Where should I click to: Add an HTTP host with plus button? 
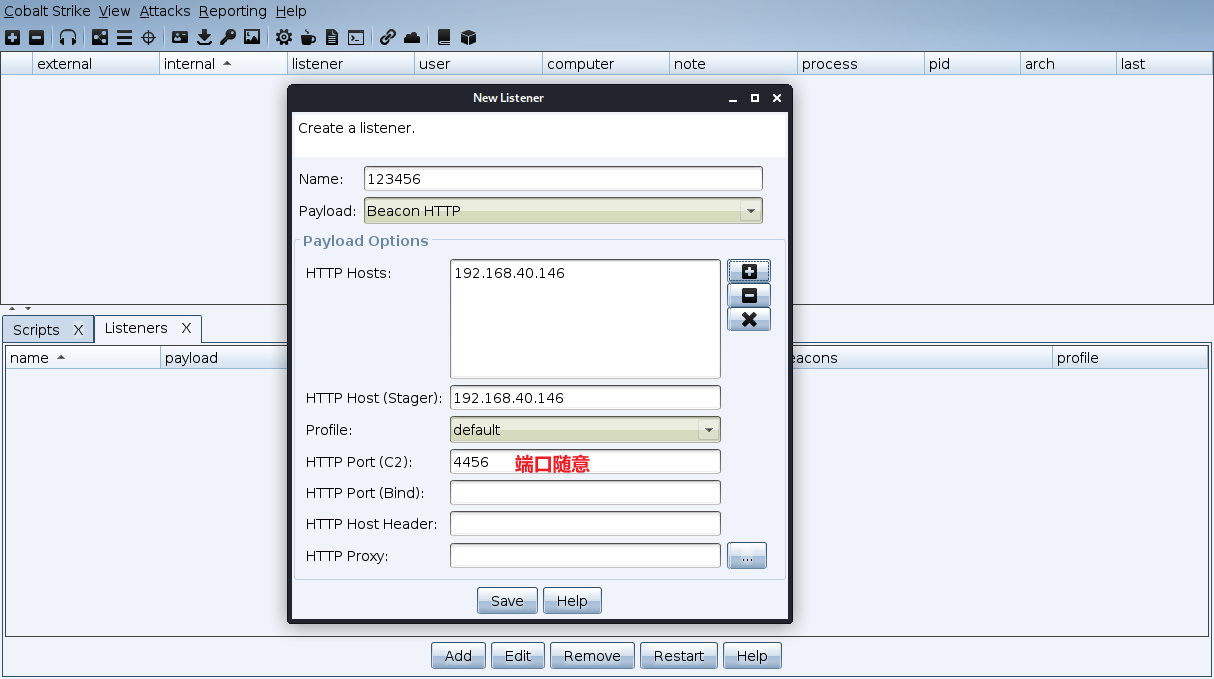coord(749,271)
